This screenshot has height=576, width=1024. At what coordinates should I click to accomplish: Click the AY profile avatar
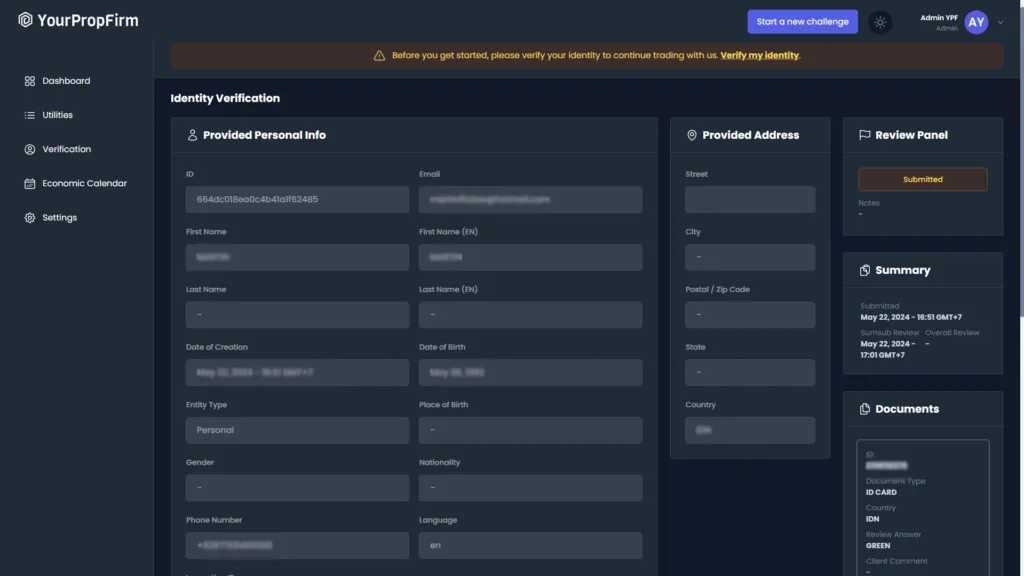(976, 22)
